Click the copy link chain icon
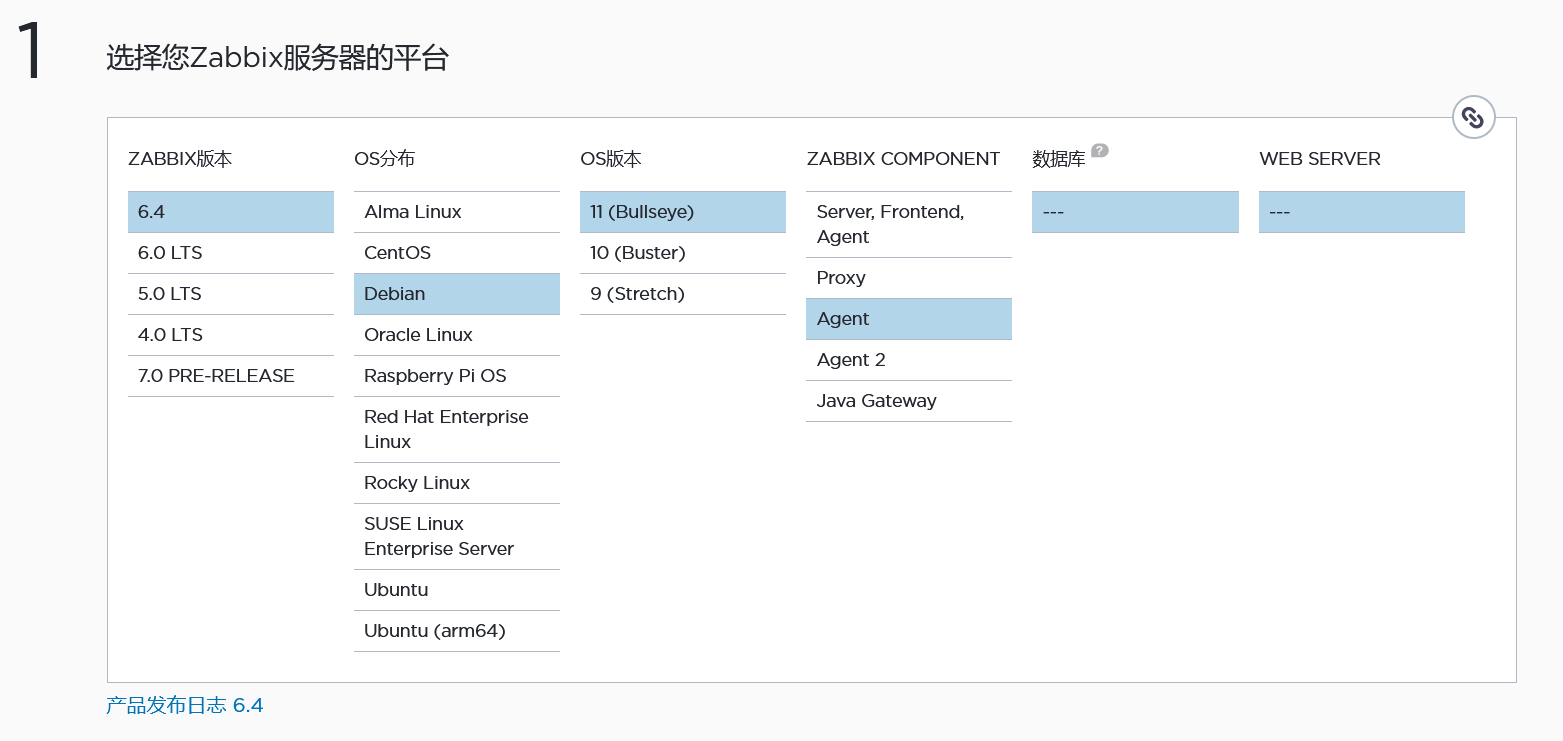The width and height of the screenshot is (1563, 741). point(1473,117)
